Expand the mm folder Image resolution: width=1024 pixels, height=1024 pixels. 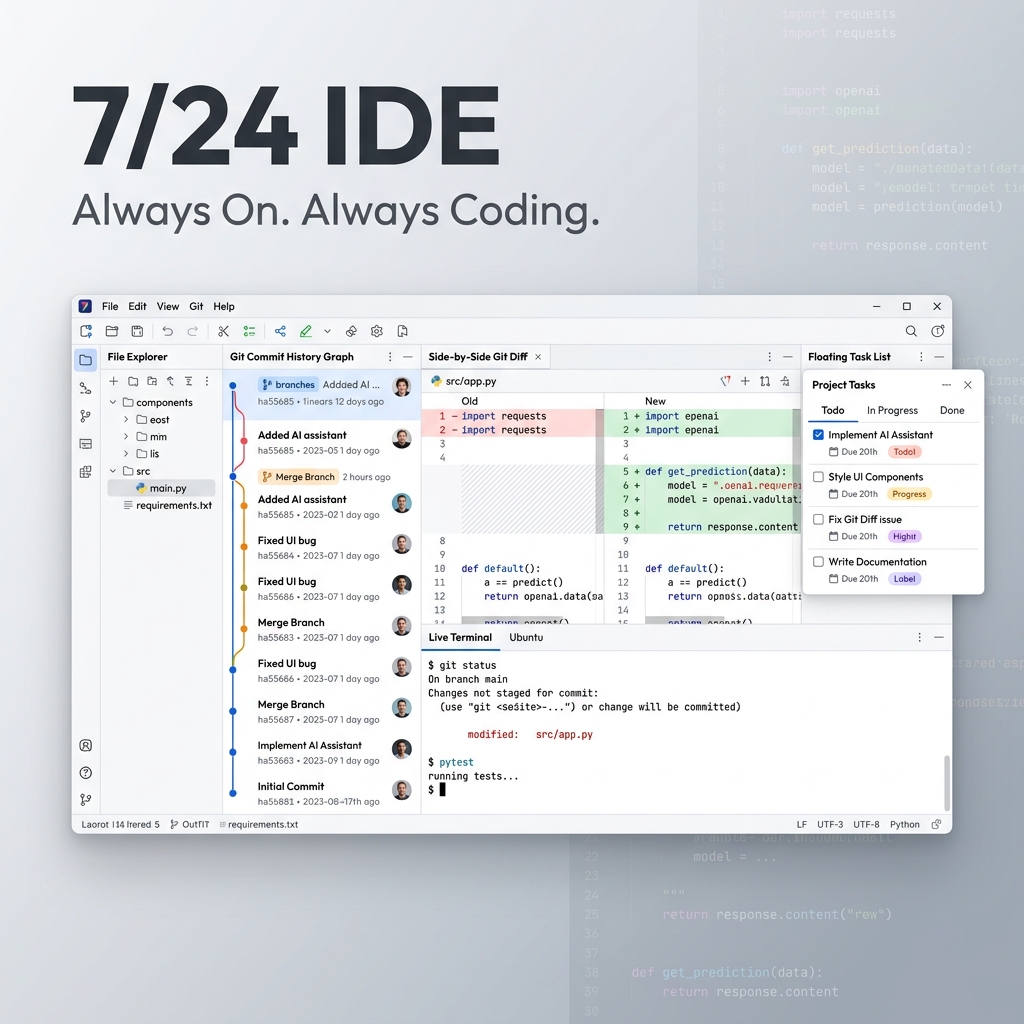coord(126,436)
